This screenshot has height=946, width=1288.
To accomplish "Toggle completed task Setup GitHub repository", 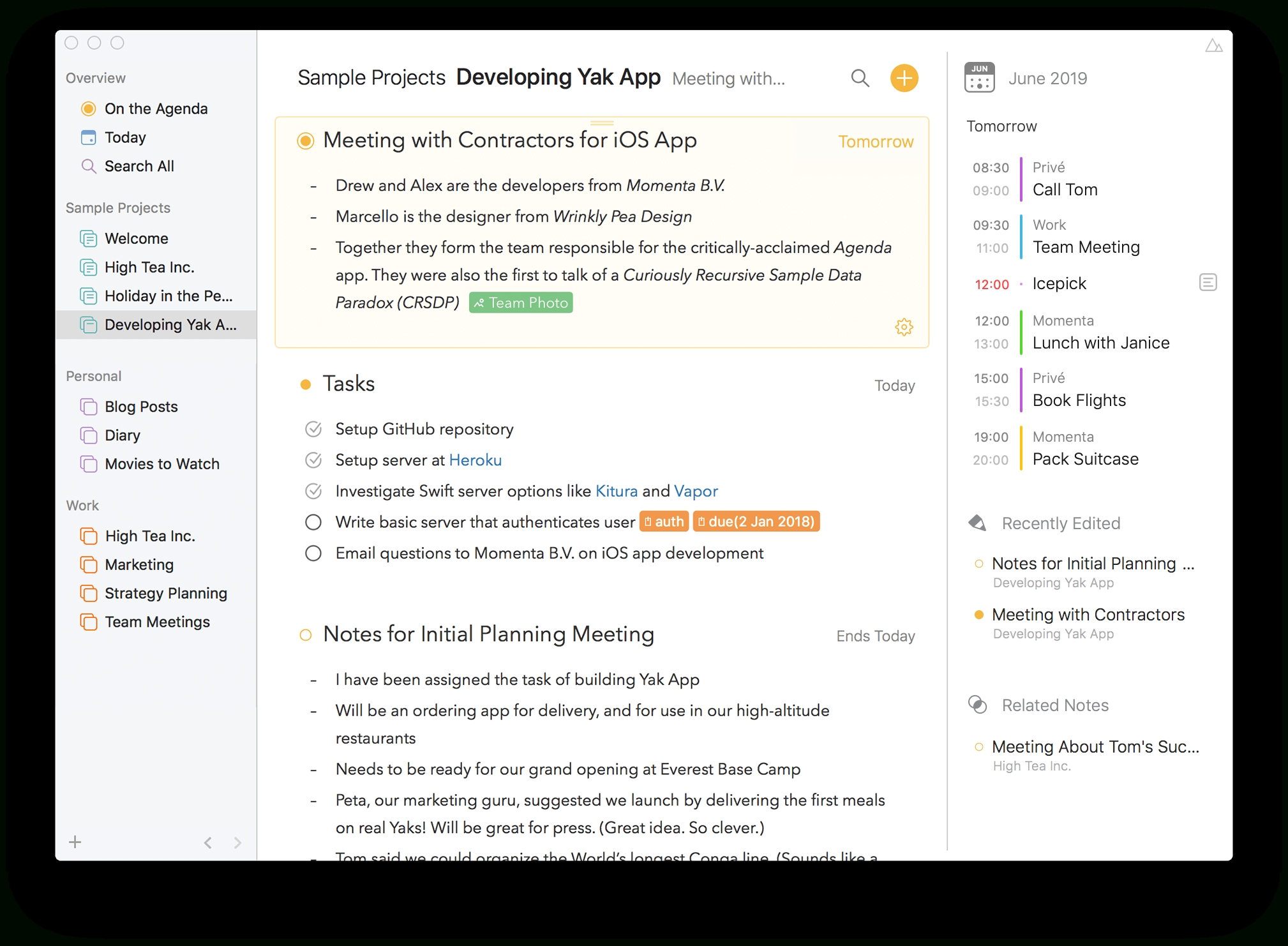I will 313,429.
